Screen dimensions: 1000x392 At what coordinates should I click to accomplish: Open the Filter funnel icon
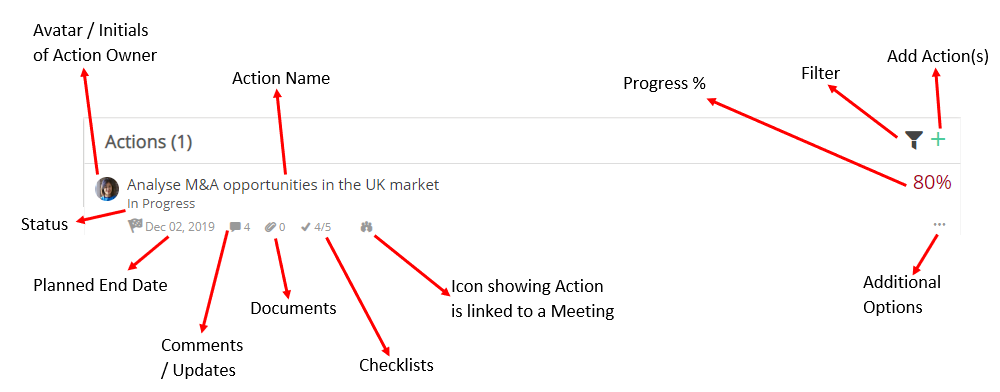914,140
